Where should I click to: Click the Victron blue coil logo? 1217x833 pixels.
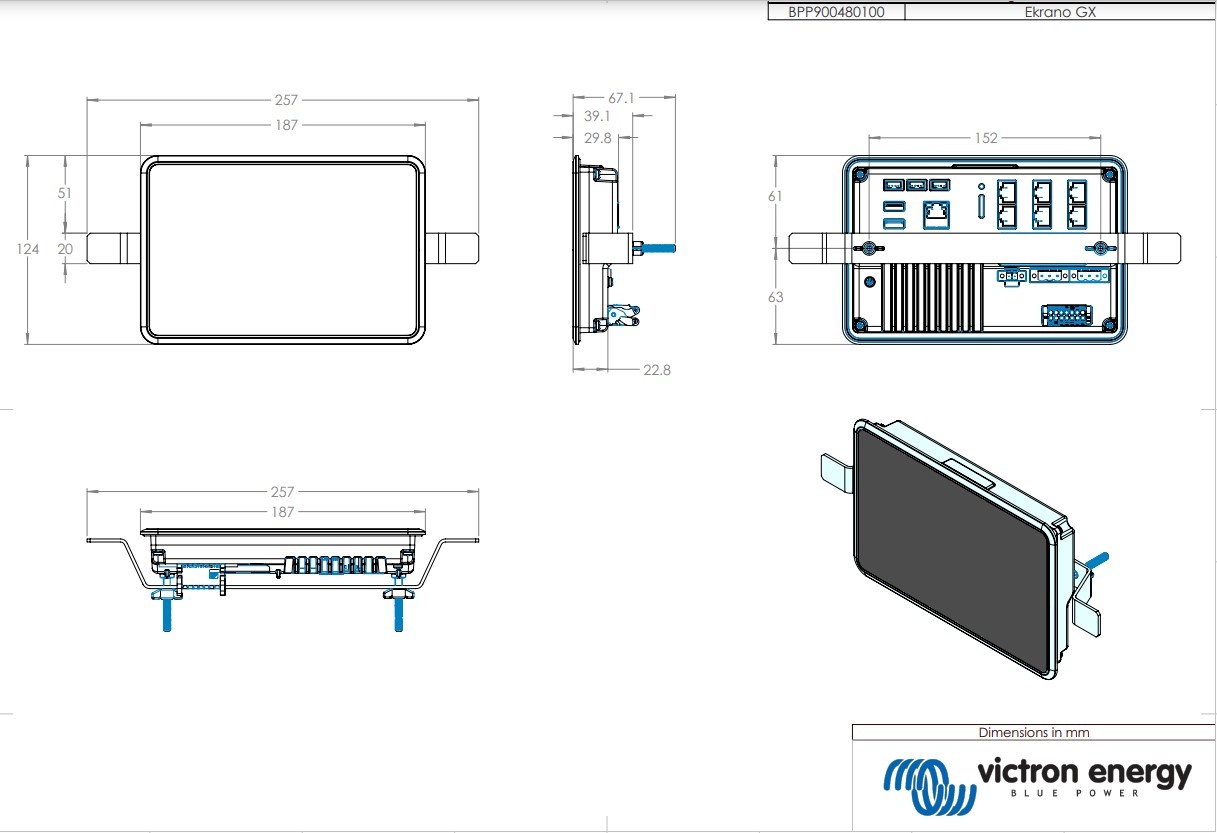(929, 786)
